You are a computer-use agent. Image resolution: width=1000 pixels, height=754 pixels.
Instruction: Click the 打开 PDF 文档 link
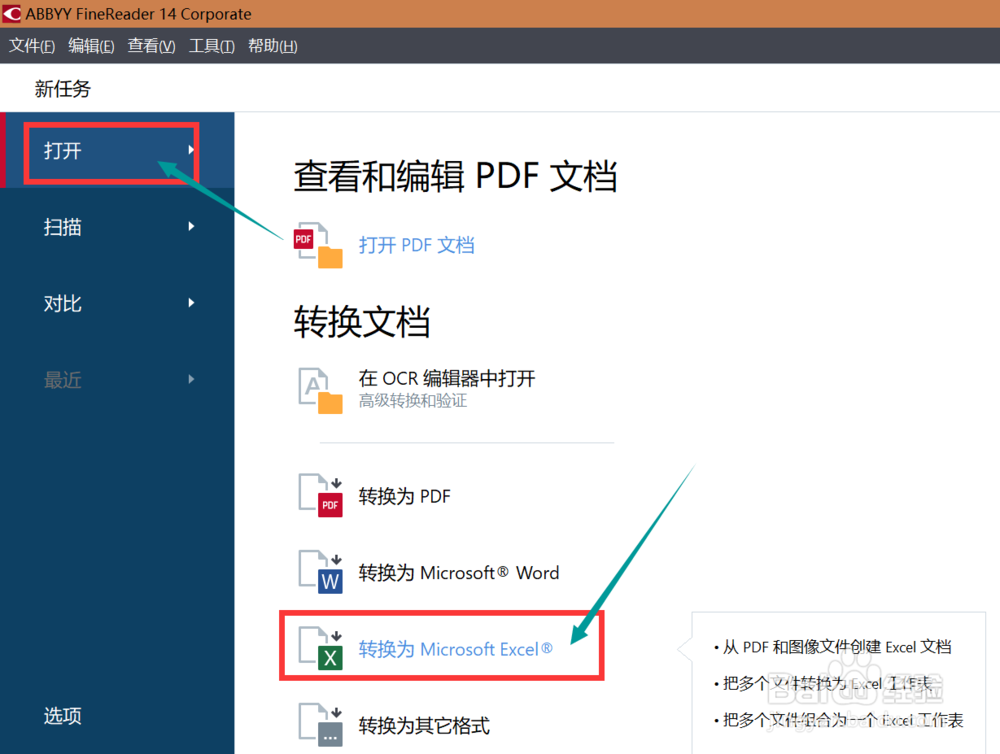click(x=416, y=244)
